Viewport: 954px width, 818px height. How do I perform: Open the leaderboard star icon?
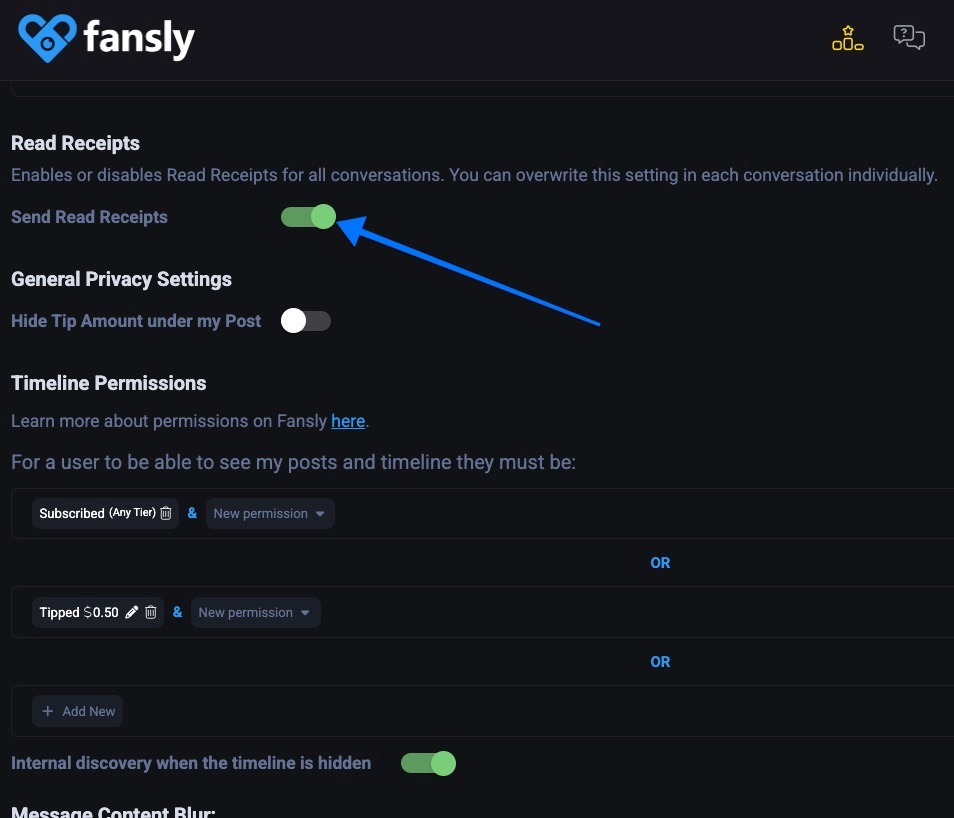[x=847, y=39]
